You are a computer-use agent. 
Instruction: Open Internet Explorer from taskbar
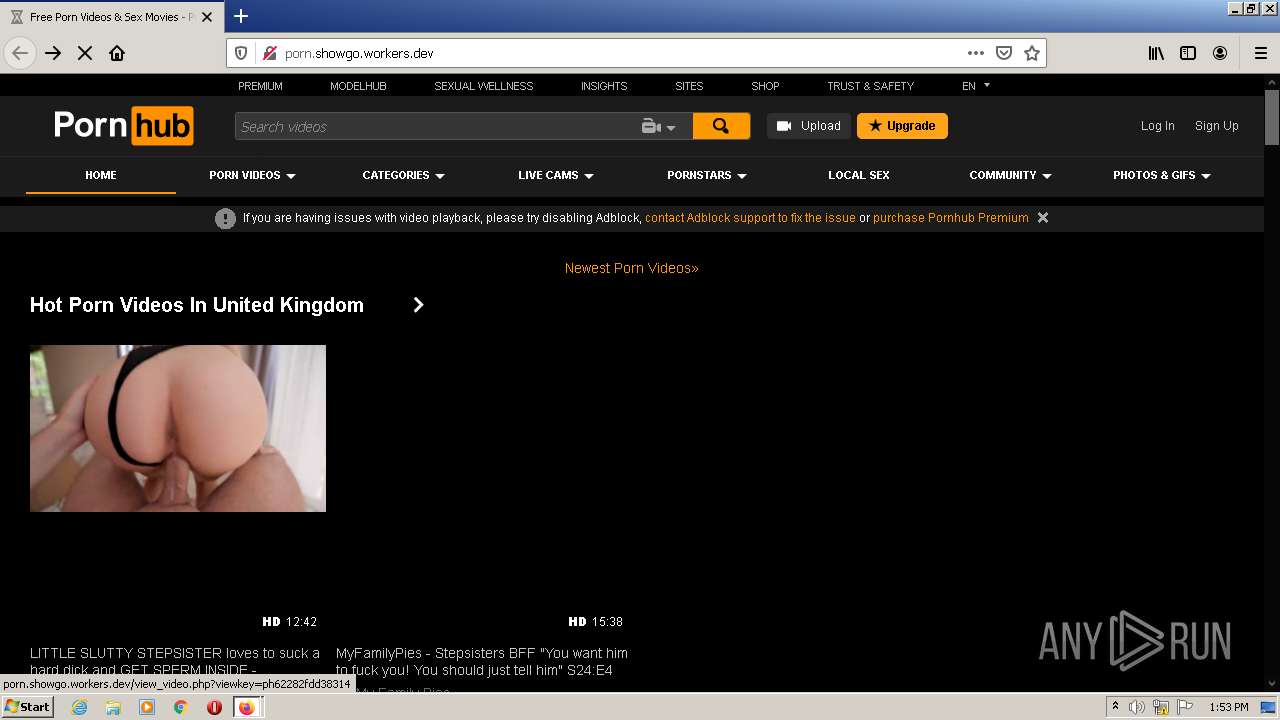tap(79, 707)
